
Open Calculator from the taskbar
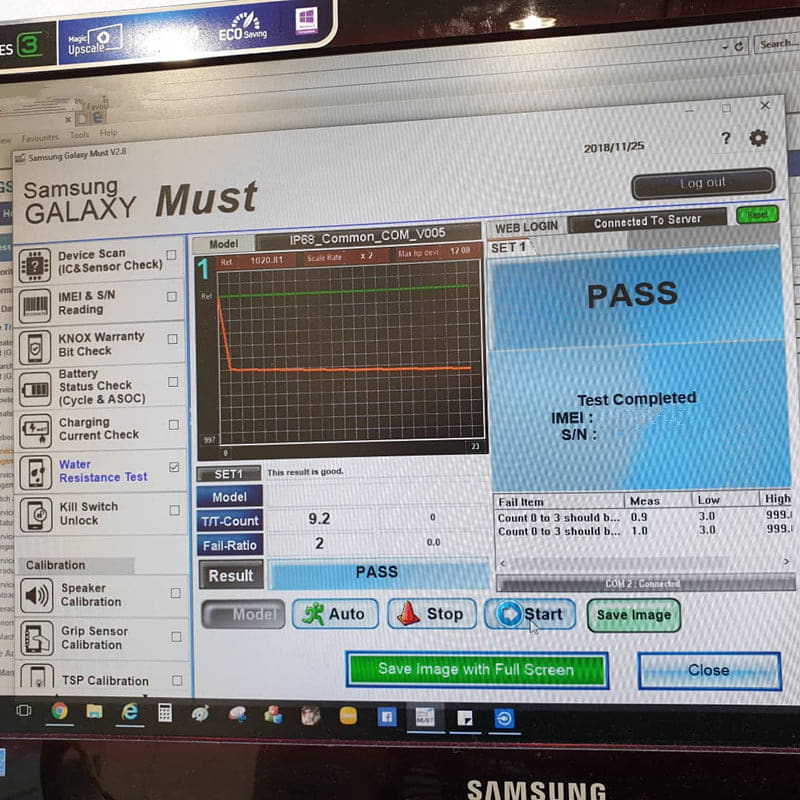point(165,712)
